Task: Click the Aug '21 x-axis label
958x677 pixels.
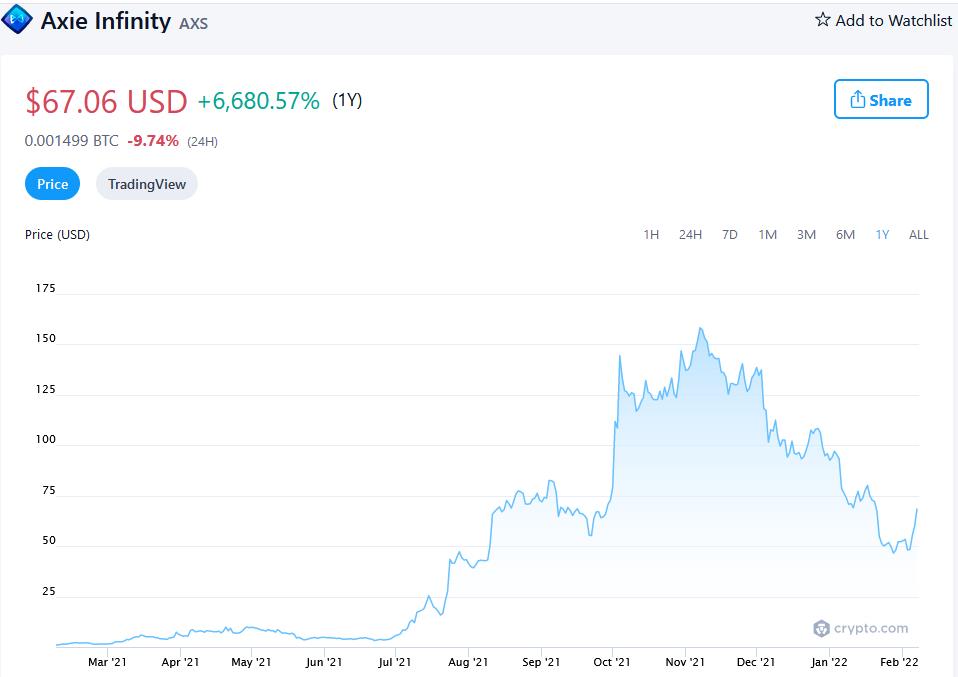Action: click(x=468, y=662)
